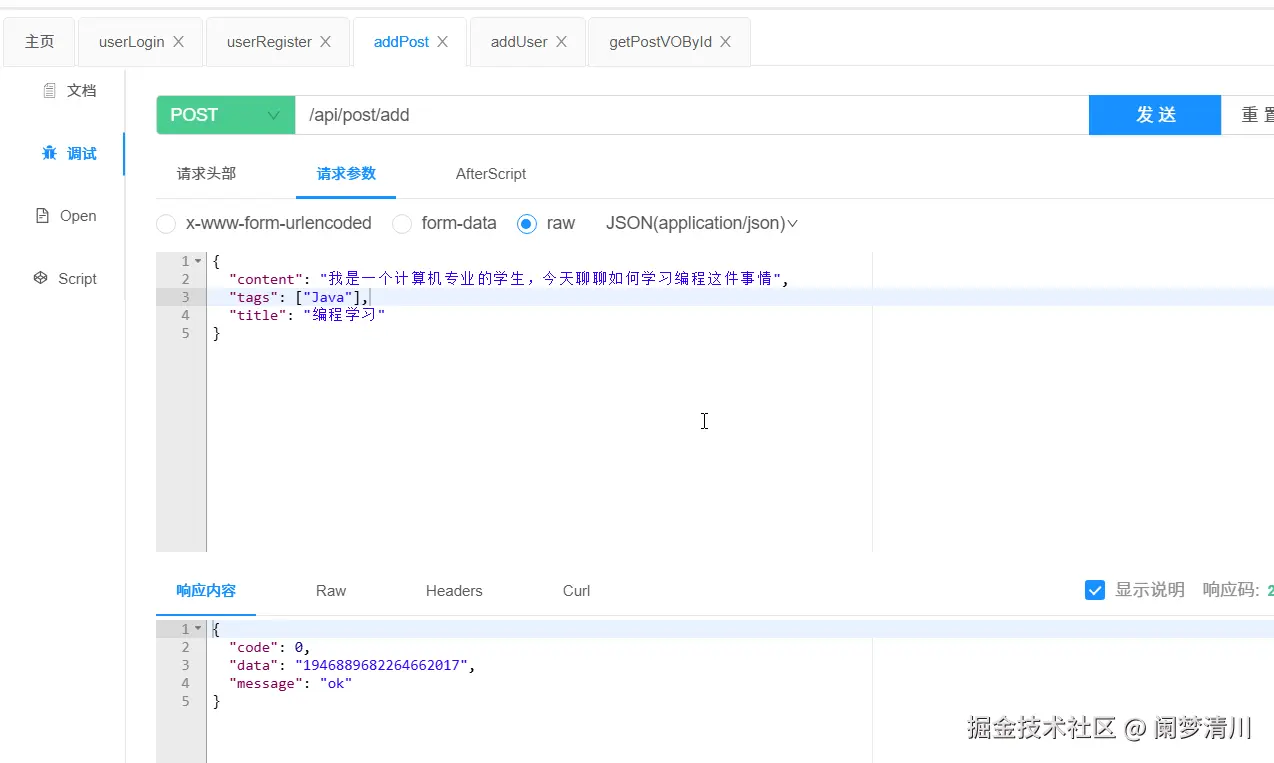1274x763 pixels.
Task: Switch to the addUser tab
Action: 519,42
